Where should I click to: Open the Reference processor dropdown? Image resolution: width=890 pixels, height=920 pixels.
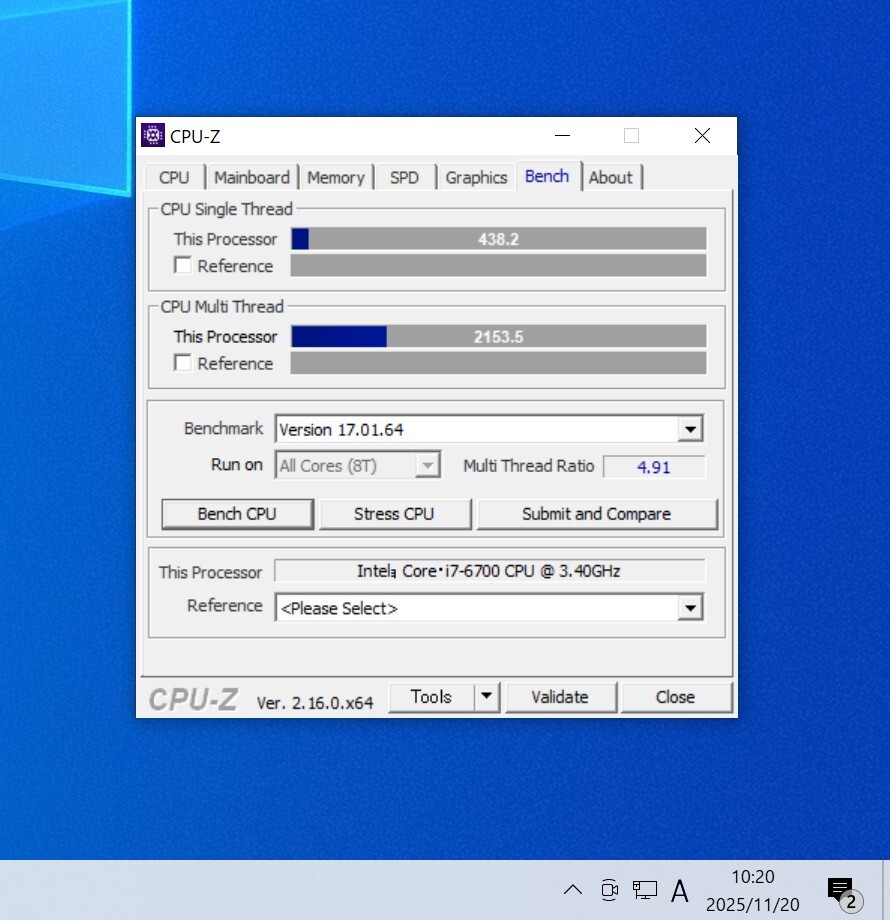690,608
